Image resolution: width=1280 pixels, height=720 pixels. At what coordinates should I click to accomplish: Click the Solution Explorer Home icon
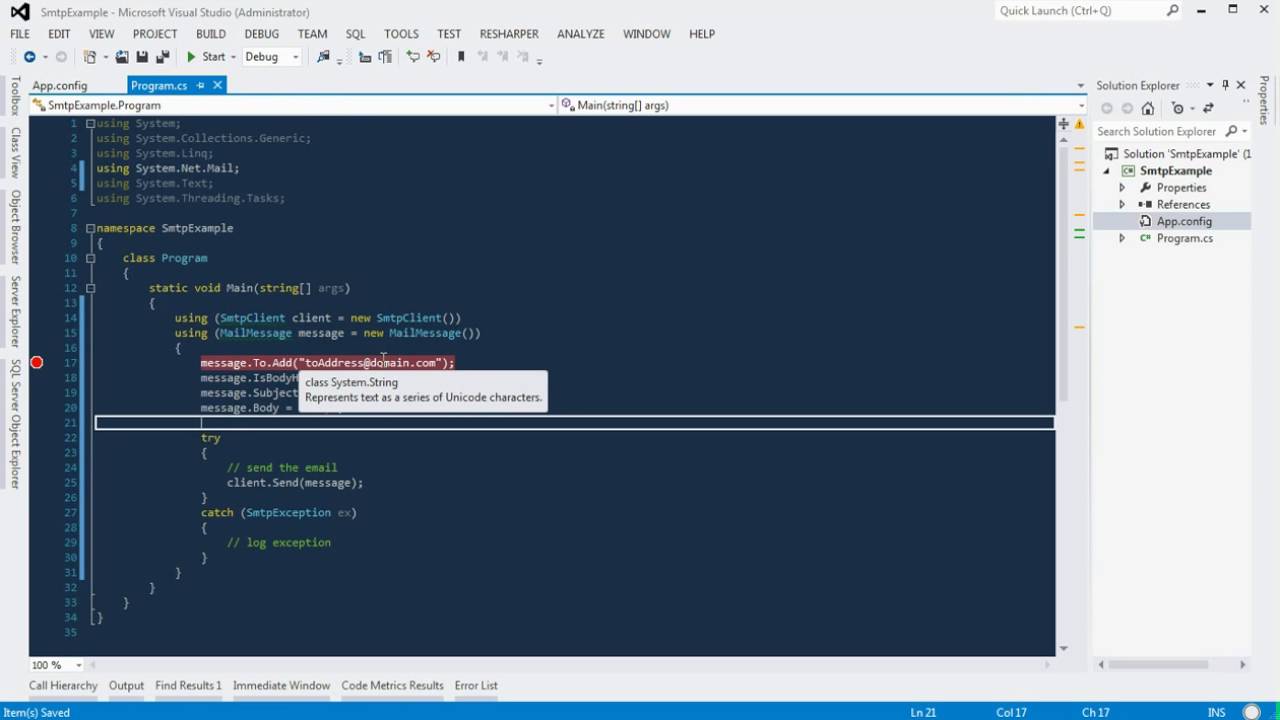(1147, 108)
